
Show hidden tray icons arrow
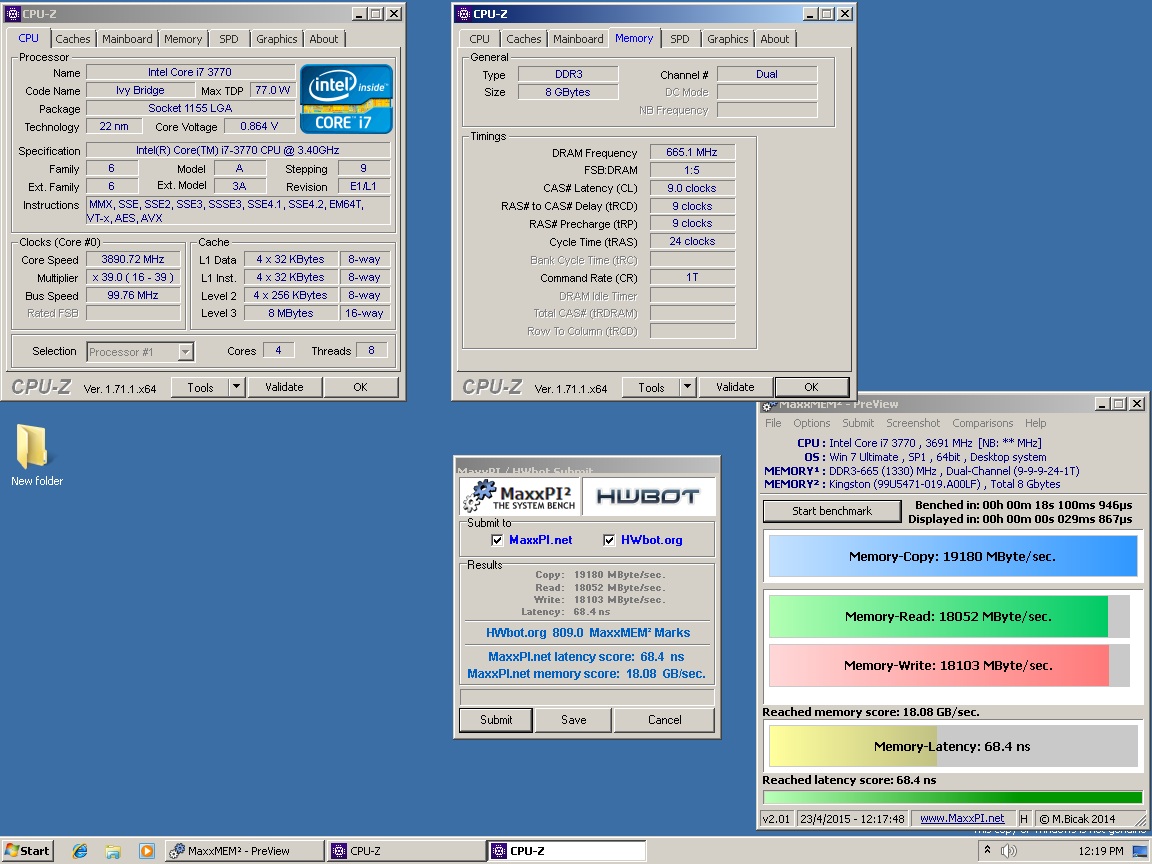click(987, 850)
